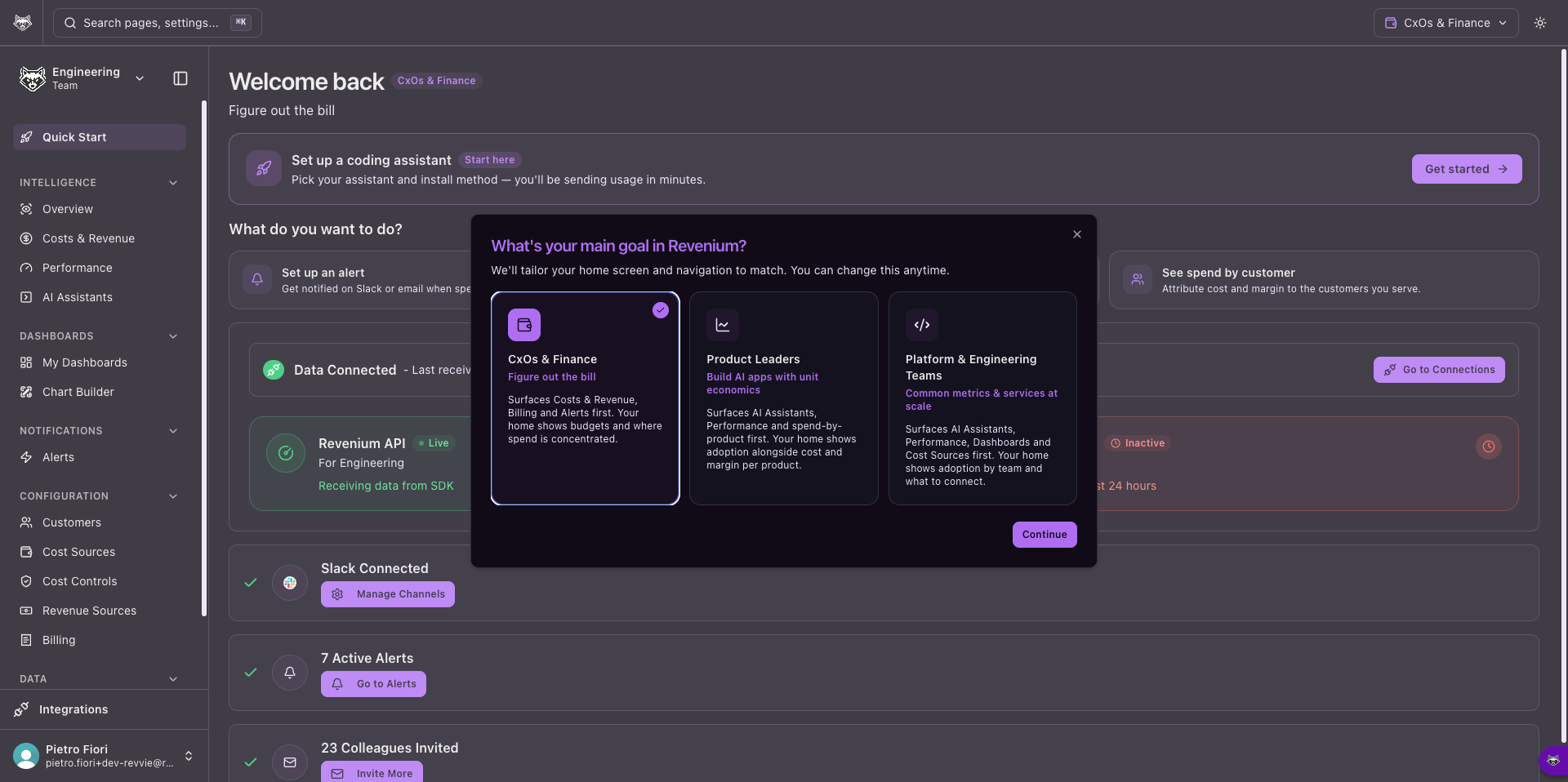Image resolution: width=1568 pixels, height=782 pixels.
Task: Click the Continue button
Action: (x=1045, y=535)
